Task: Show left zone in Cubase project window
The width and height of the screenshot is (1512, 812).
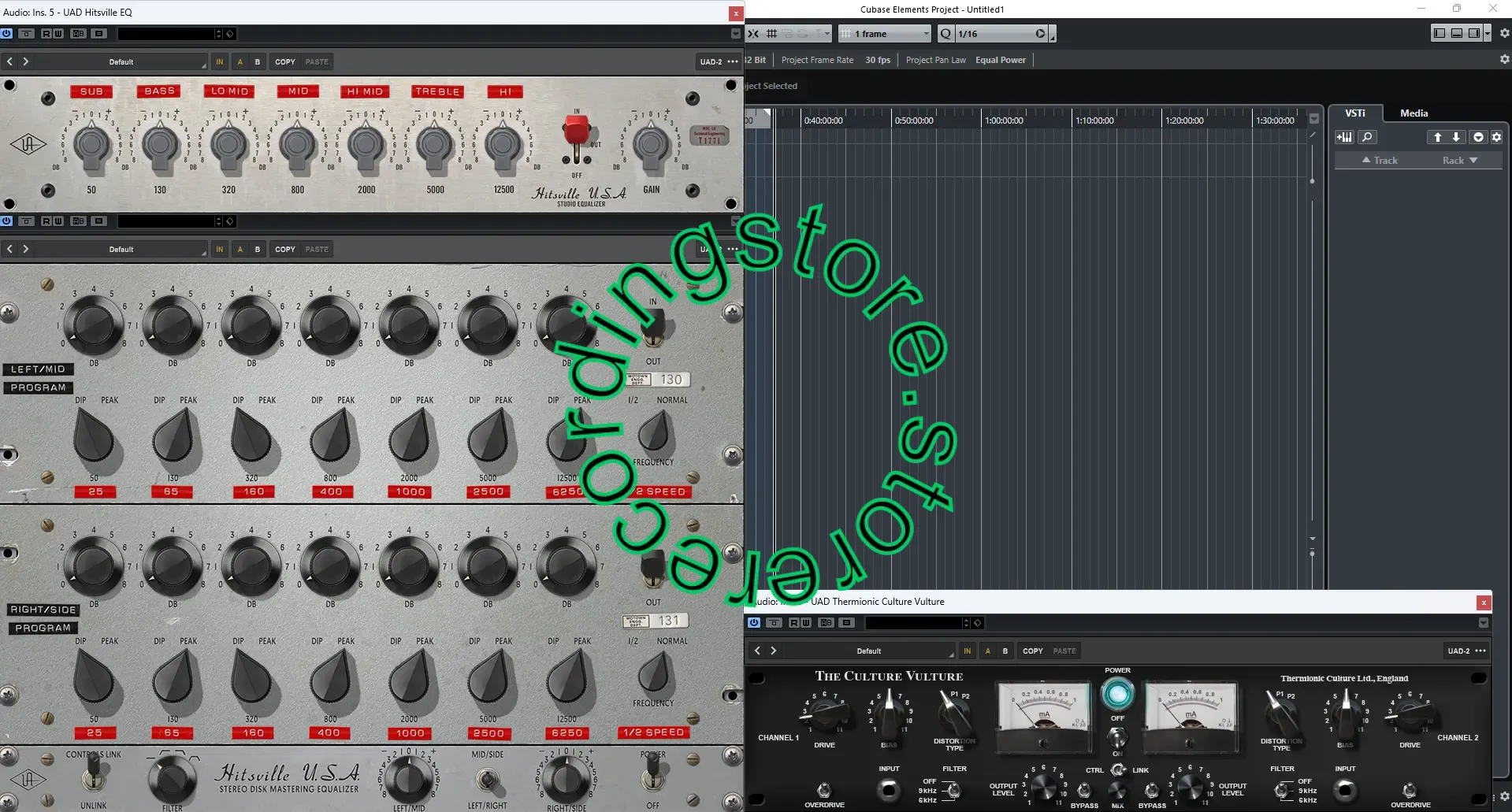Action: pyautogui.click(x=1440, y=33)
